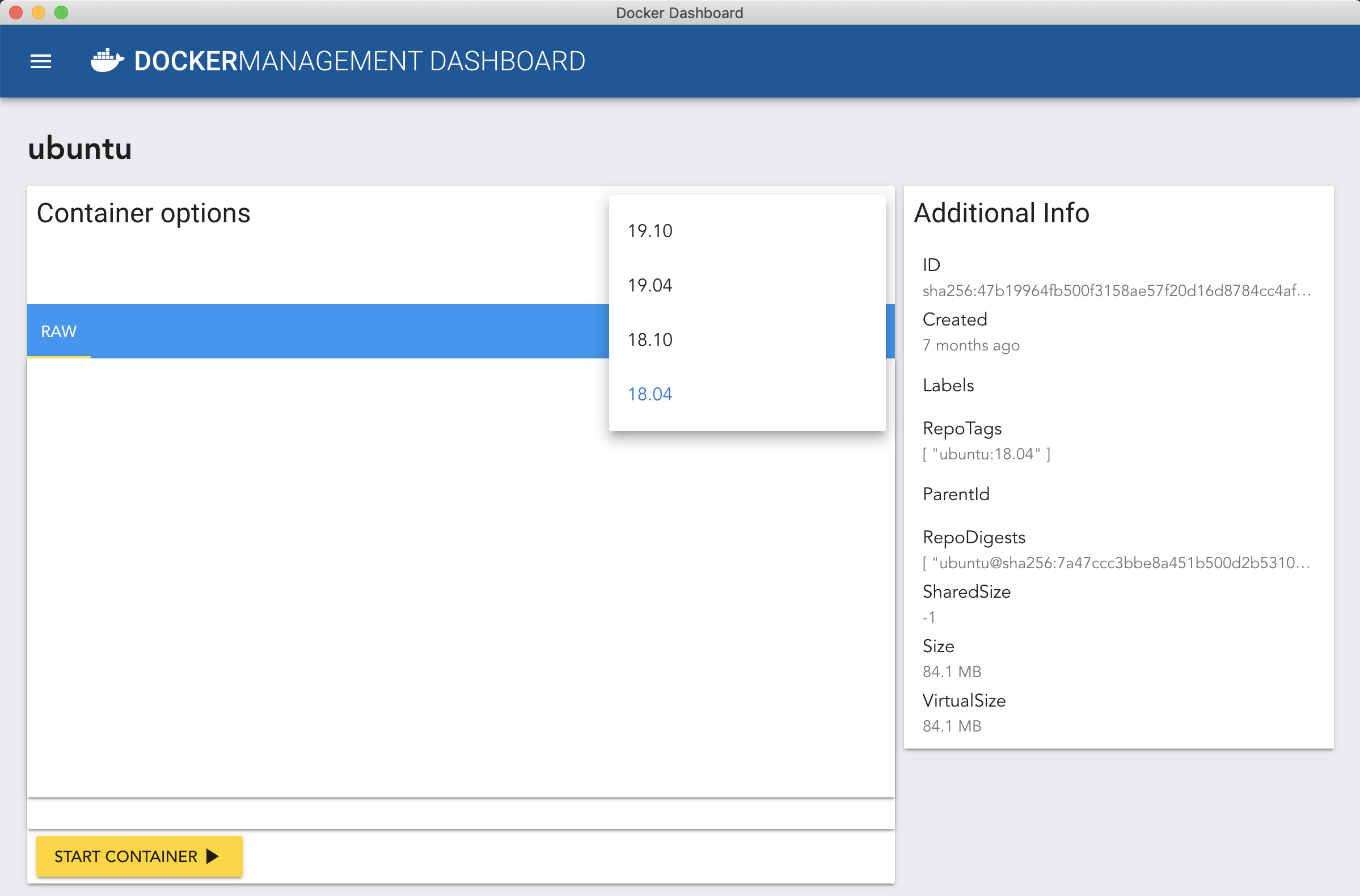1360x896 pixels.
Task: Switch to the RAW tab
Action: (59, 331)
